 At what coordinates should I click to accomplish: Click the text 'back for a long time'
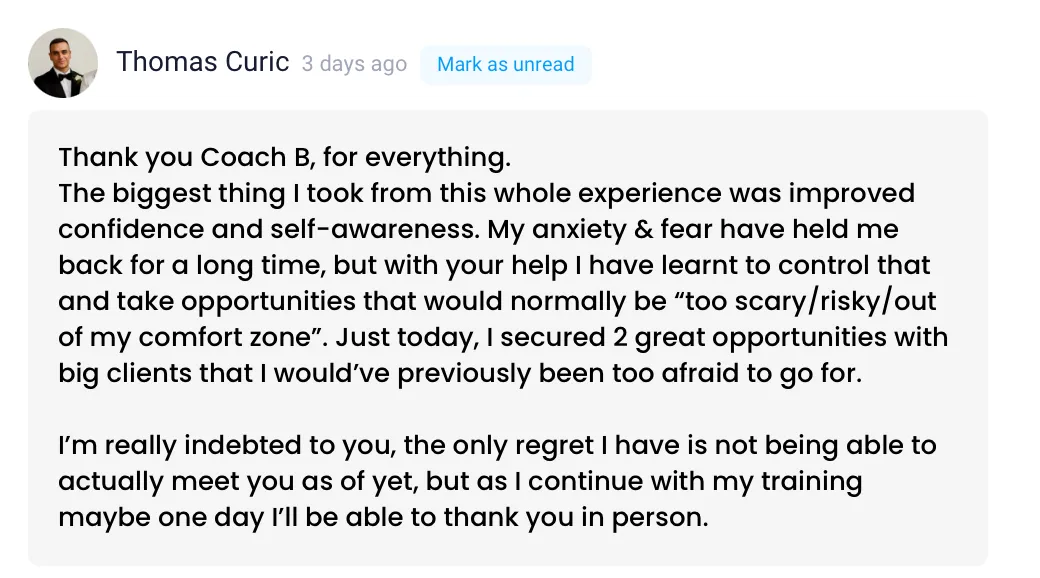(x=191, y=265)
